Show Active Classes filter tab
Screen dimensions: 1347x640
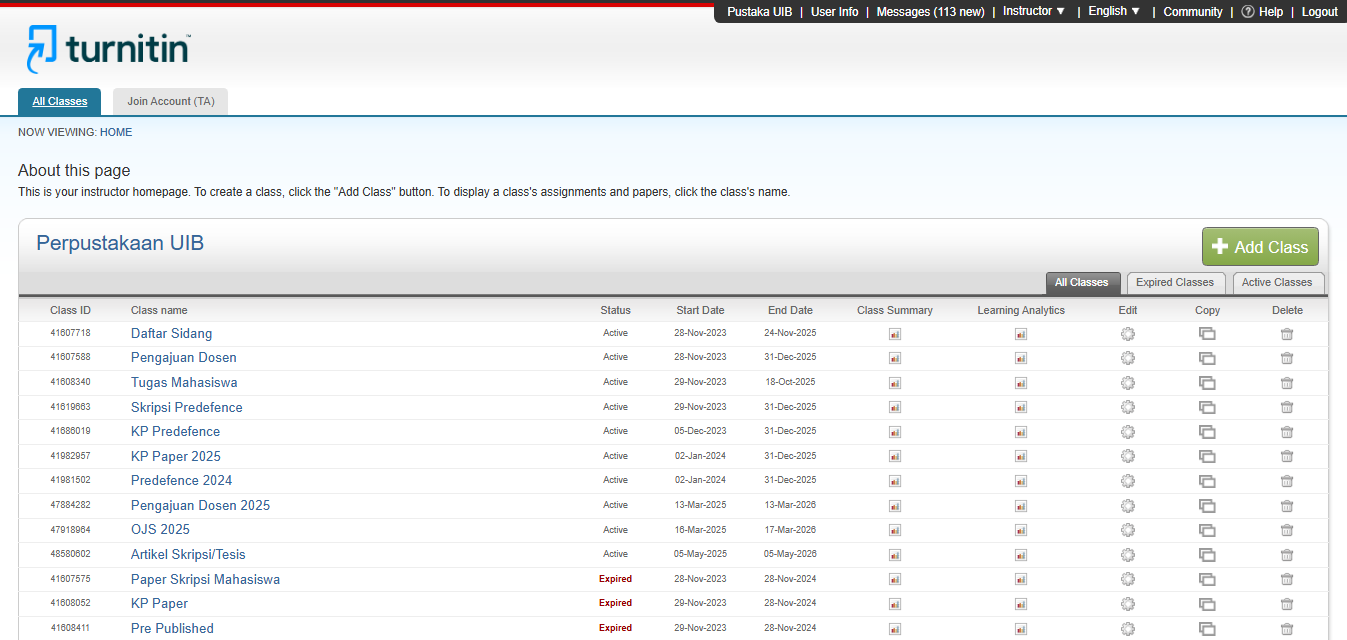tap(1277, 282)
